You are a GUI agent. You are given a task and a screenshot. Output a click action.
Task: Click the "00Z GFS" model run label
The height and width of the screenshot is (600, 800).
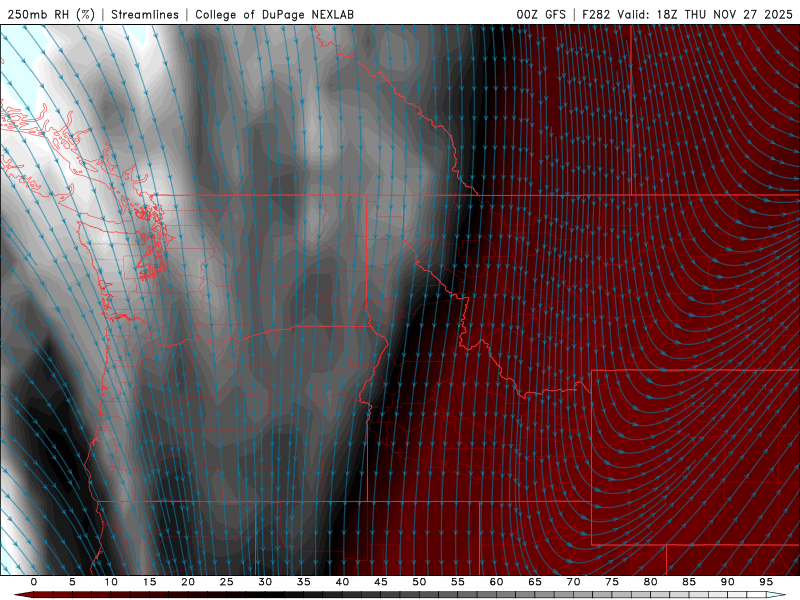541,14
